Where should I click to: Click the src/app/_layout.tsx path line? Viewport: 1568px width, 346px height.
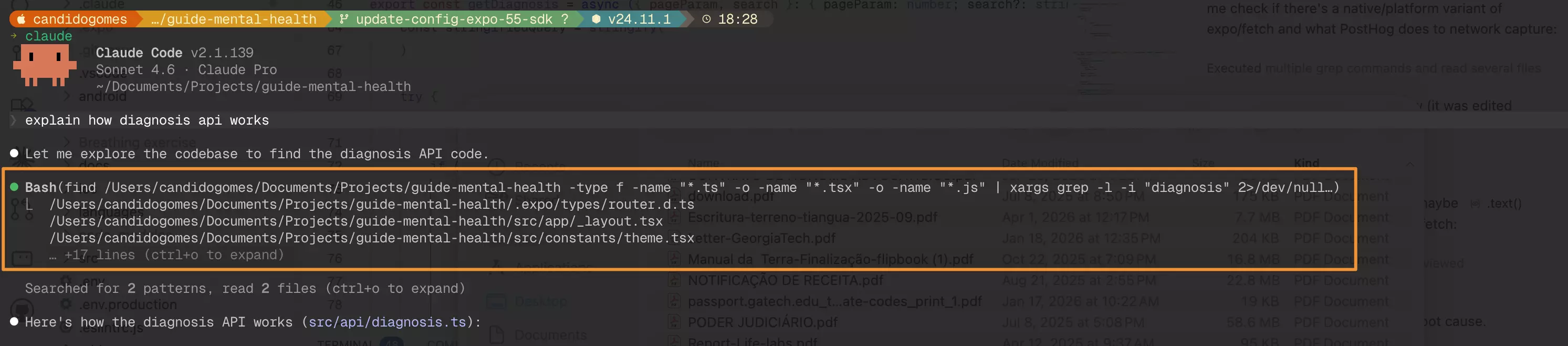356,221
